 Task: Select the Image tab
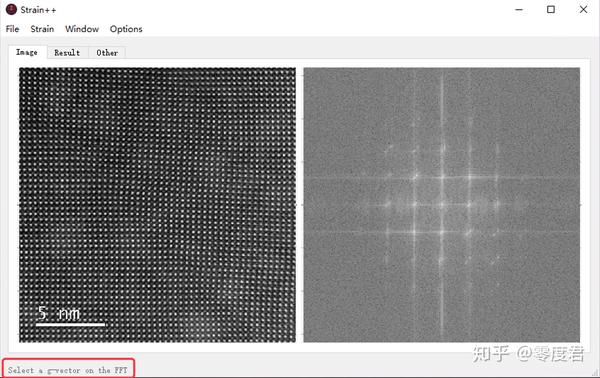tap(27, 52)
